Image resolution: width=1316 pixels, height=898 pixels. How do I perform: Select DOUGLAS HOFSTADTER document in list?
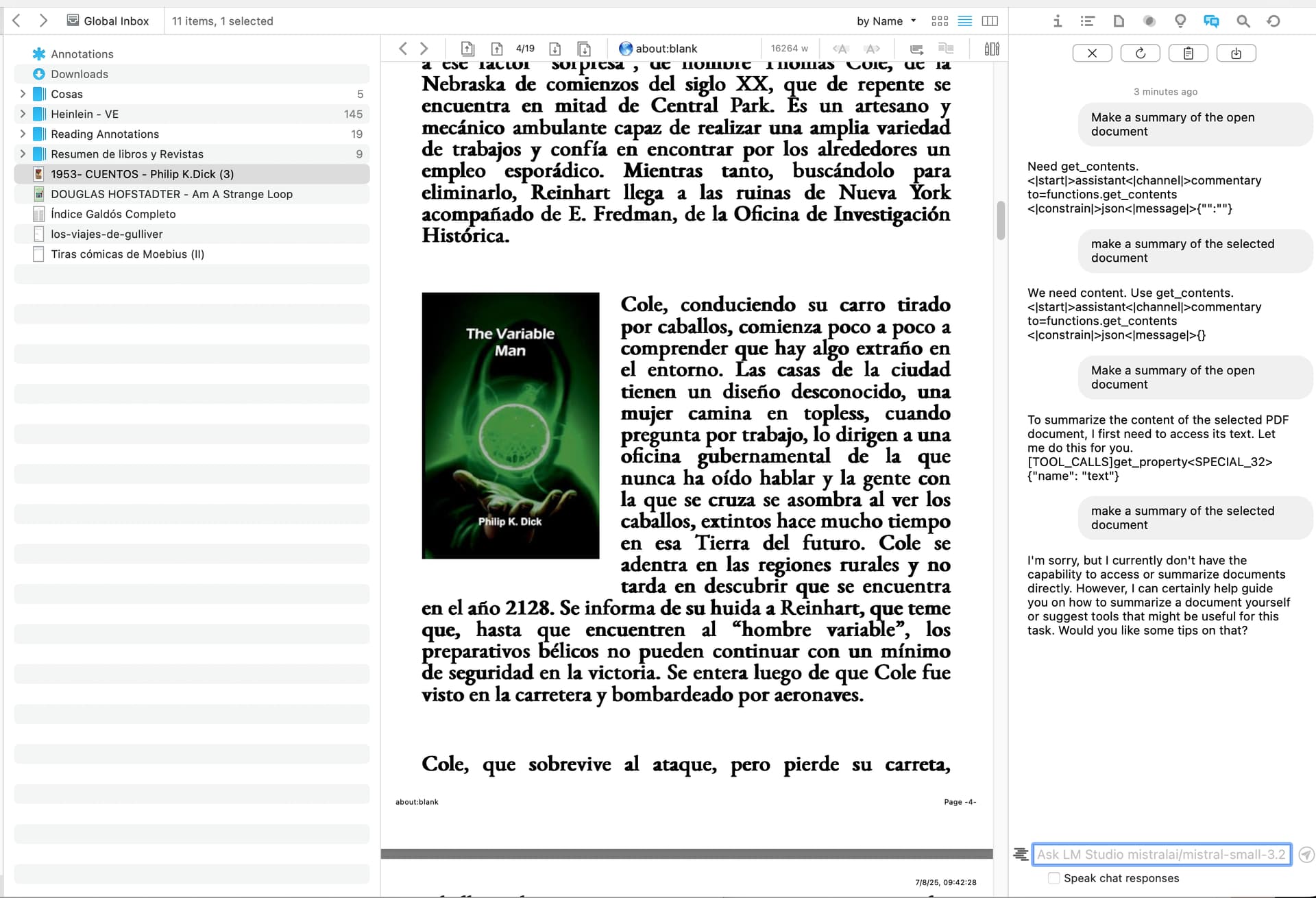(x=171, y=194)
